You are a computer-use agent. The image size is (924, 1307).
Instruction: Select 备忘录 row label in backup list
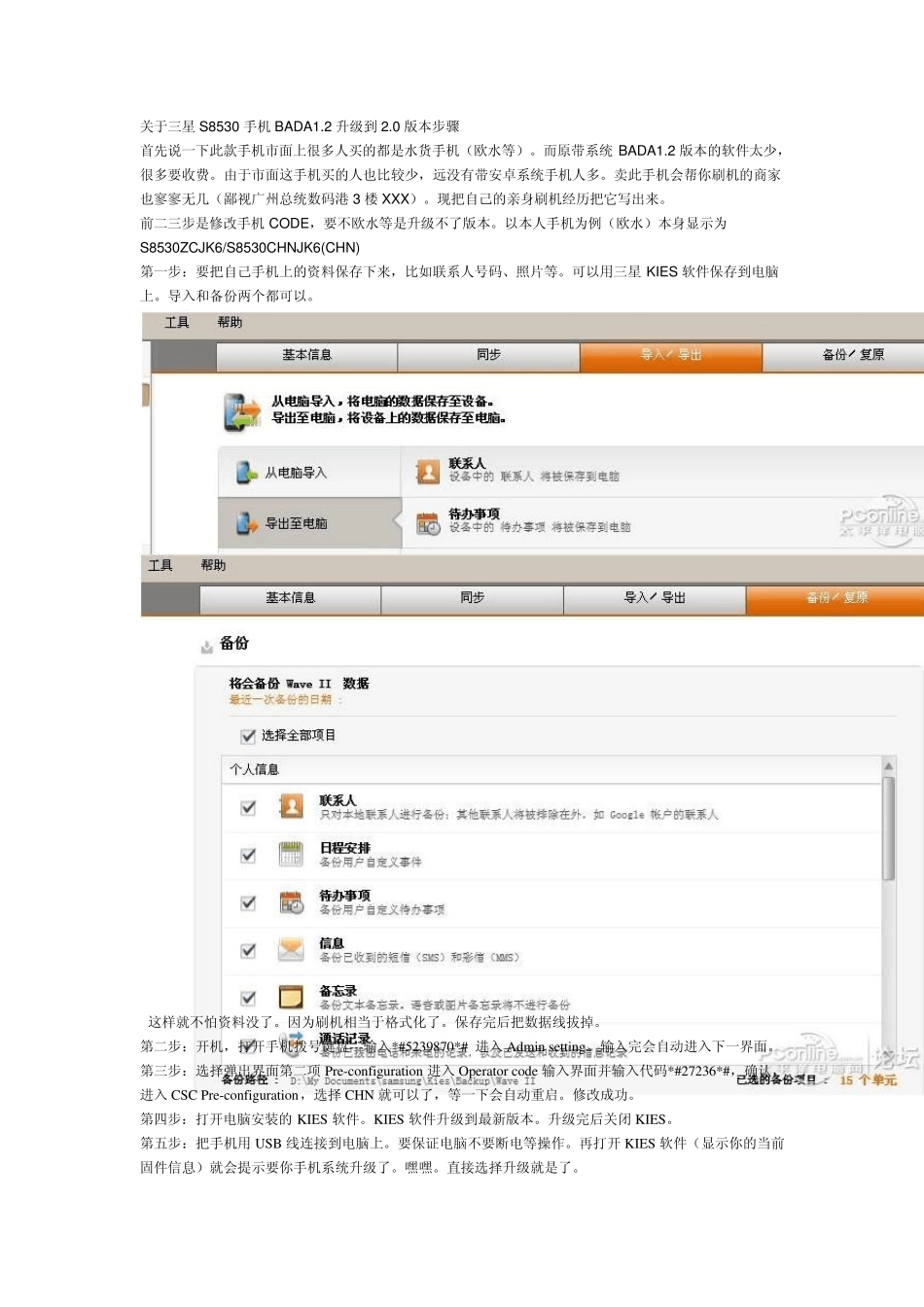[338, 991]
